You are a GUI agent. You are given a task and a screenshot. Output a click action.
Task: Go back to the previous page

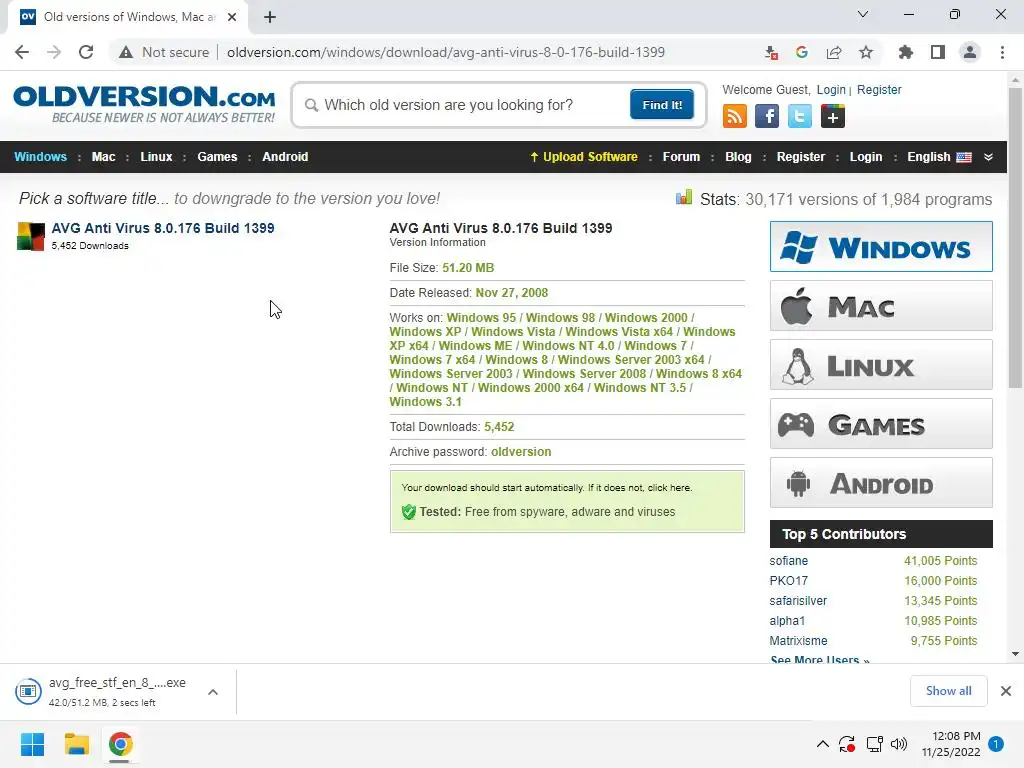22,52
